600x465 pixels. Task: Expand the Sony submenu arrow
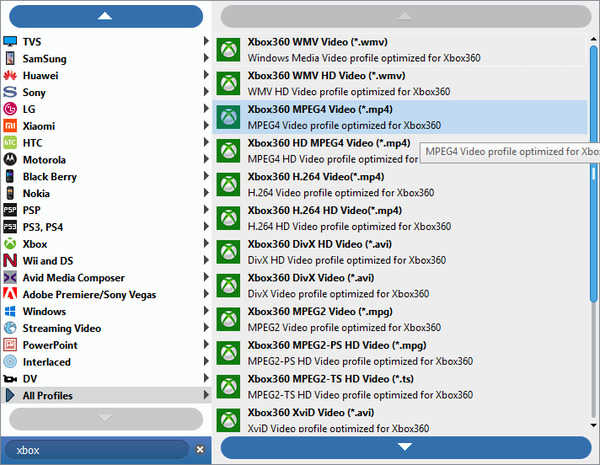coord(206,91)
